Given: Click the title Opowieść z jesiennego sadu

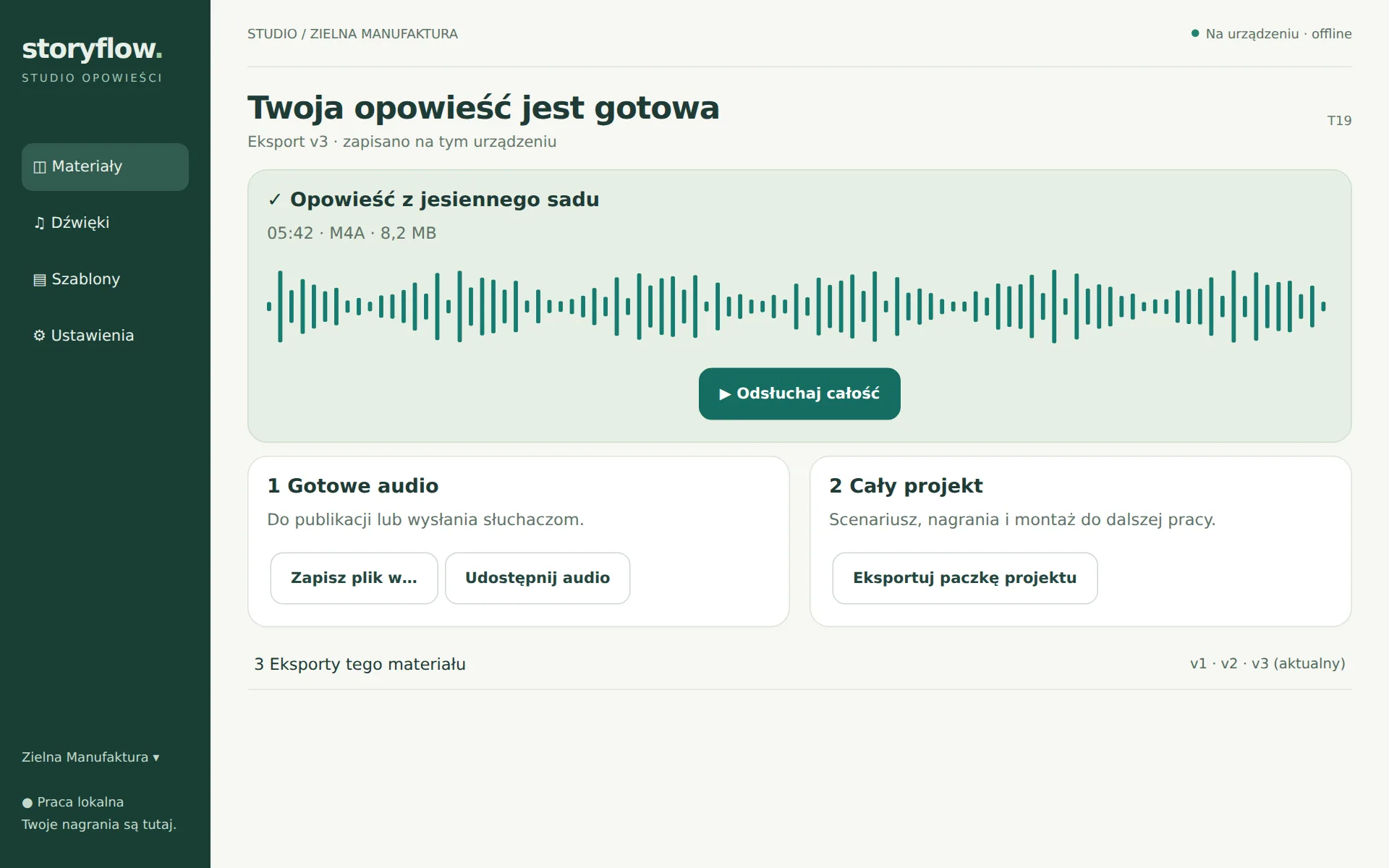Looking at the screenshot, I should tap(444, 200).
